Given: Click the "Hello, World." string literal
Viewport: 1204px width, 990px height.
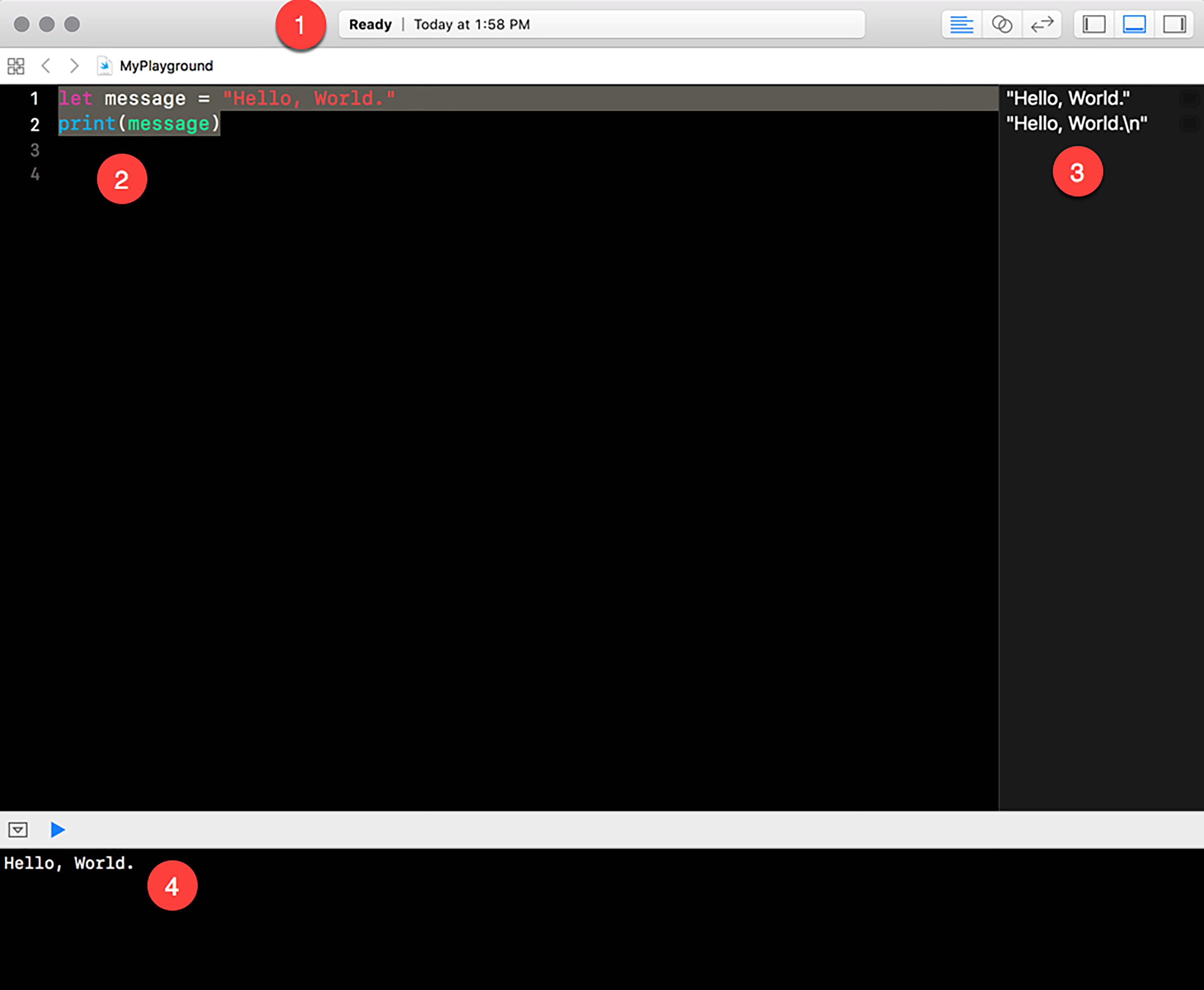Looking at the screenshot, I should tap(309, 98).
